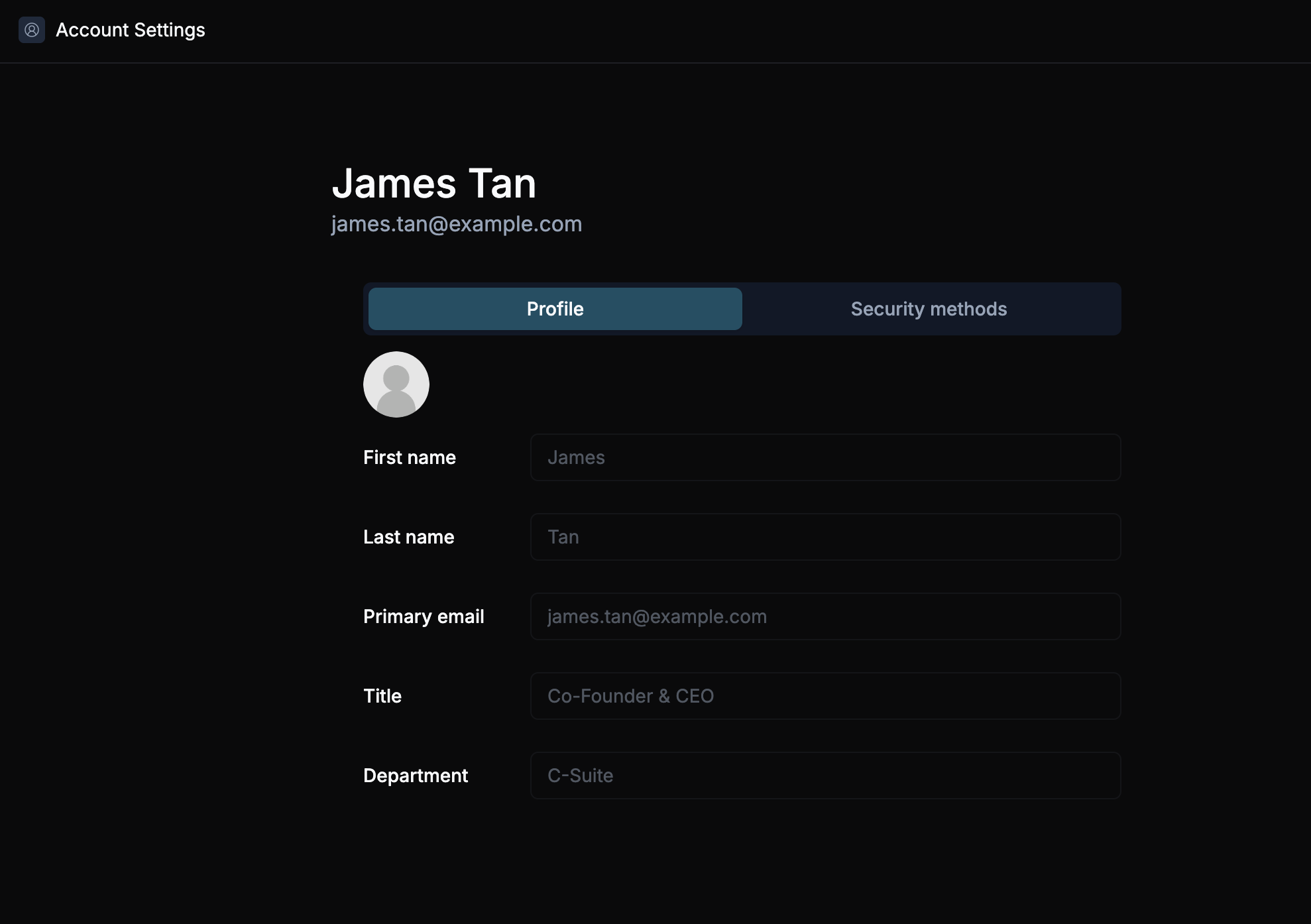Click the First name input field
This screenshot has width=1311, height=924.
[x=825, y=457]
